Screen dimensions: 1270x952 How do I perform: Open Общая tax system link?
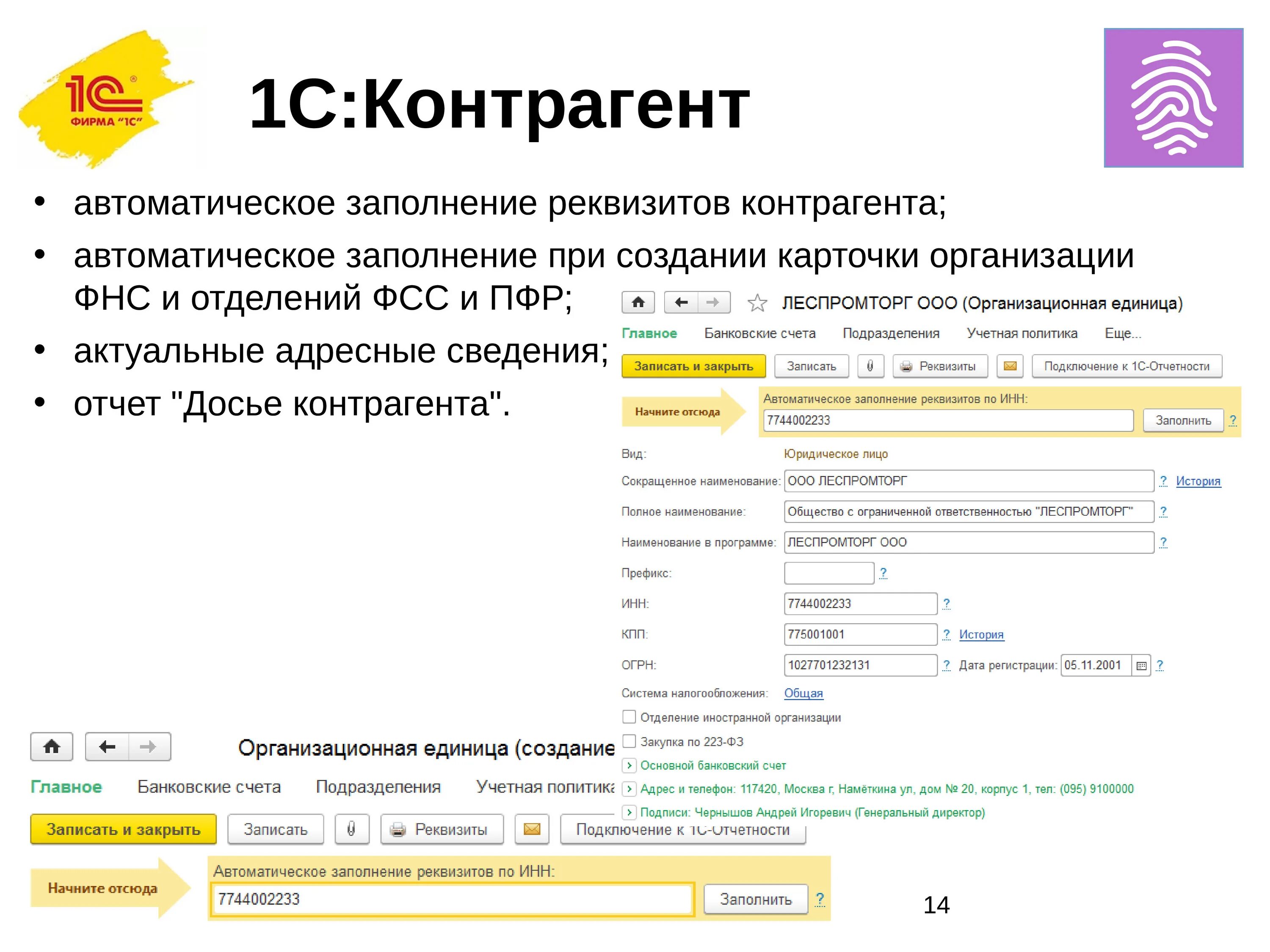coord(803,693)
